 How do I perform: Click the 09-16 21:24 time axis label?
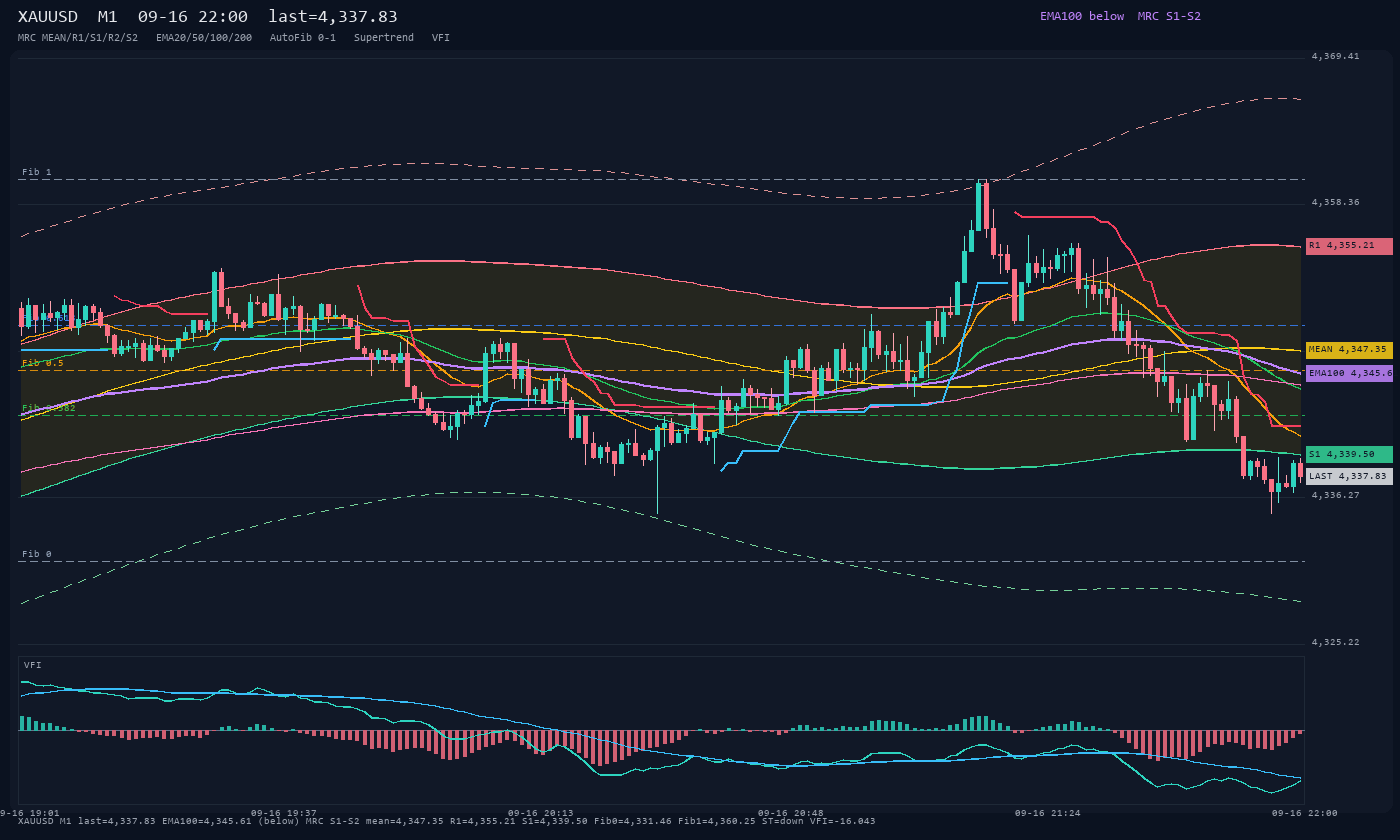coord(1047,813)
